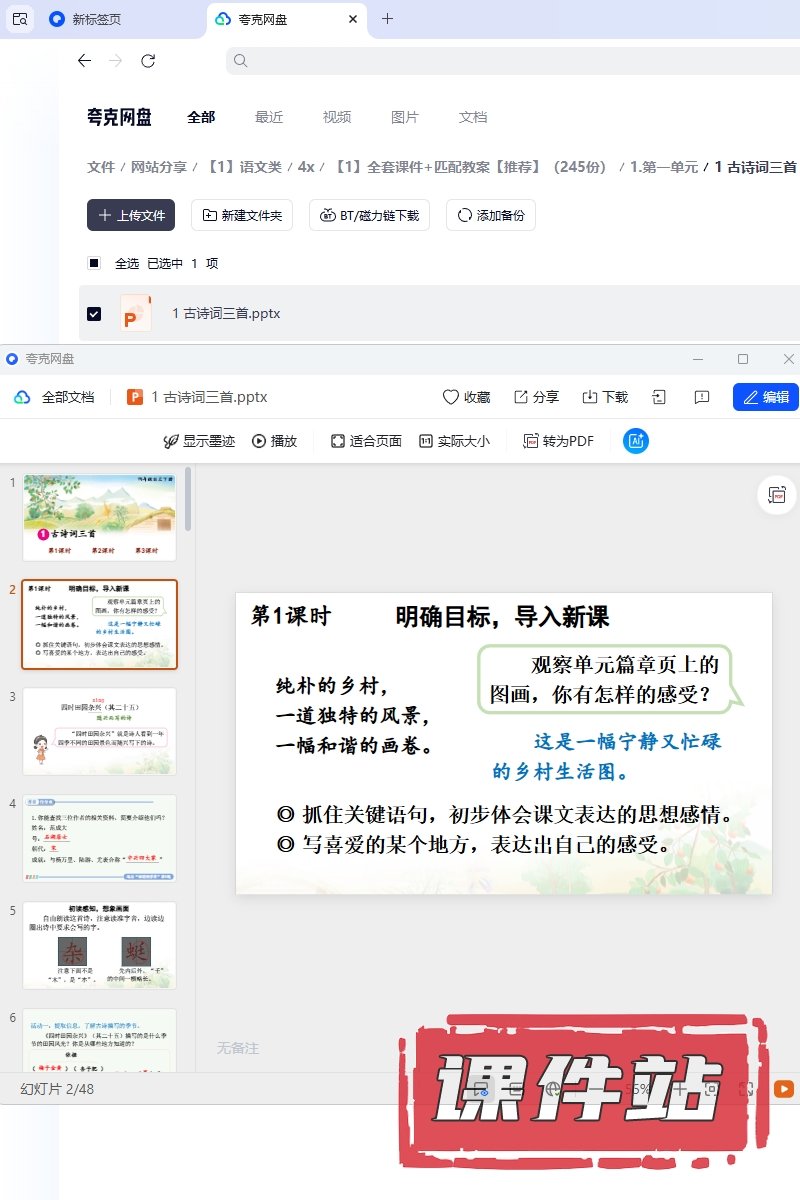
Task: Click the blue 编辑 button
Action: (765, 397)
